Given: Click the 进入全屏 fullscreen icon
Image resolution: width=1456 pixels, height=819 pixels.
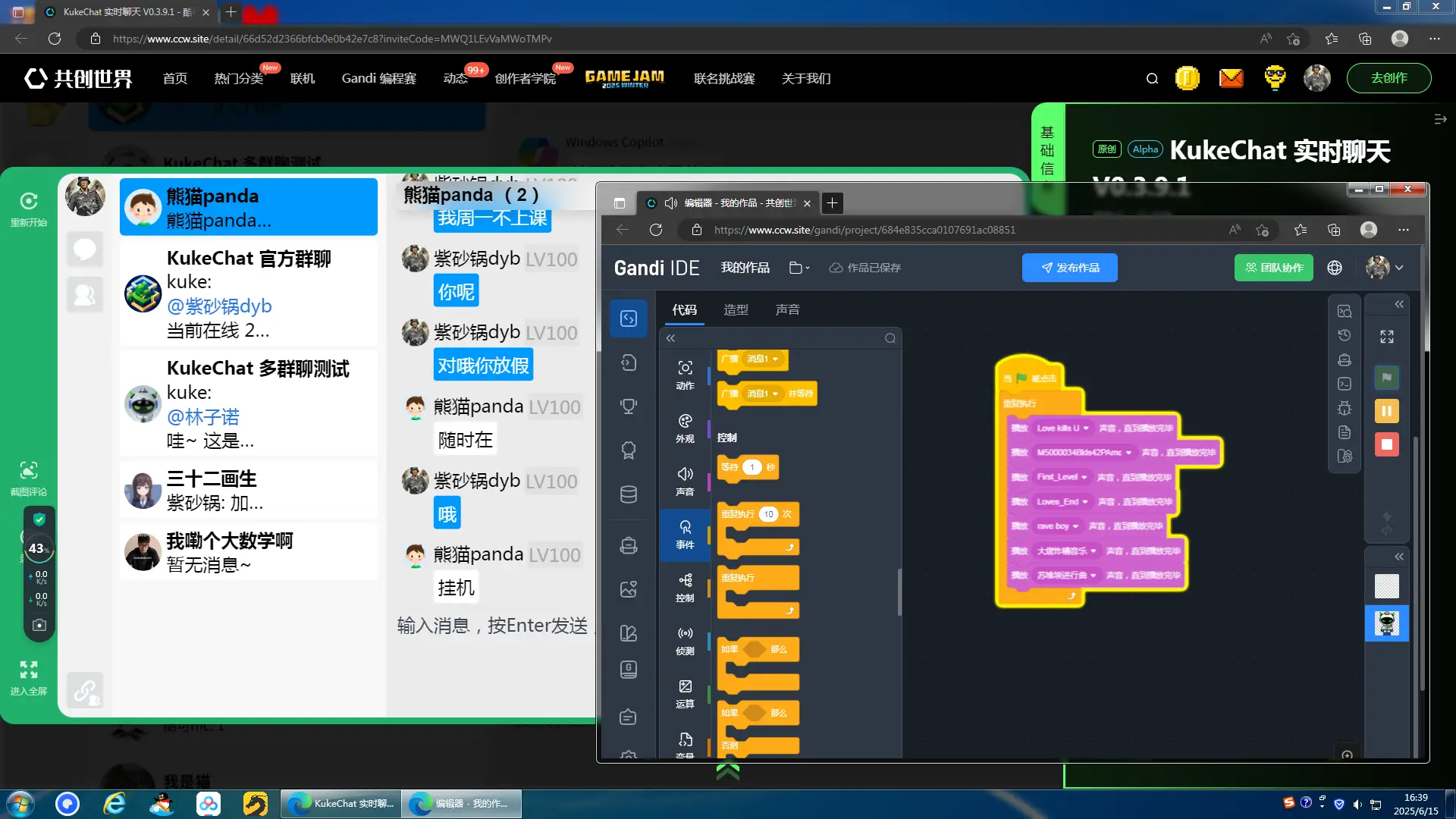Looking at the screenshot, I should pyautogui.click(x=29, y=677).
